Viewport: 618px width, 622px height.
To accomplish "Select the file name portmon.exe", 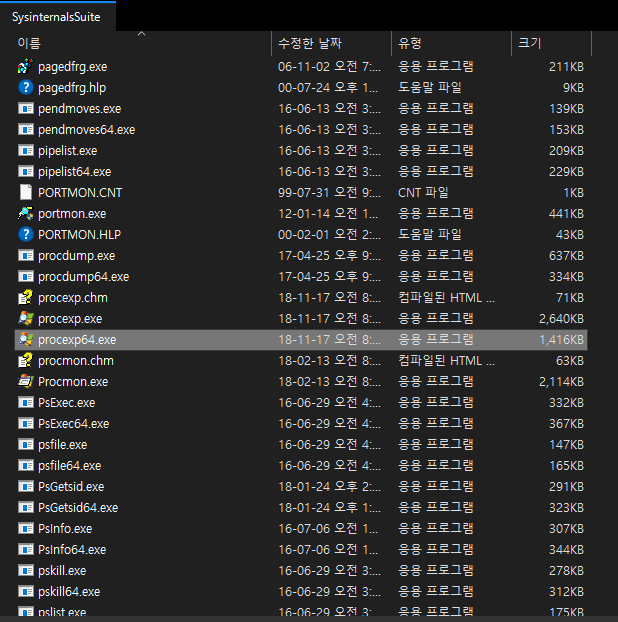I will tap(72, 214).
